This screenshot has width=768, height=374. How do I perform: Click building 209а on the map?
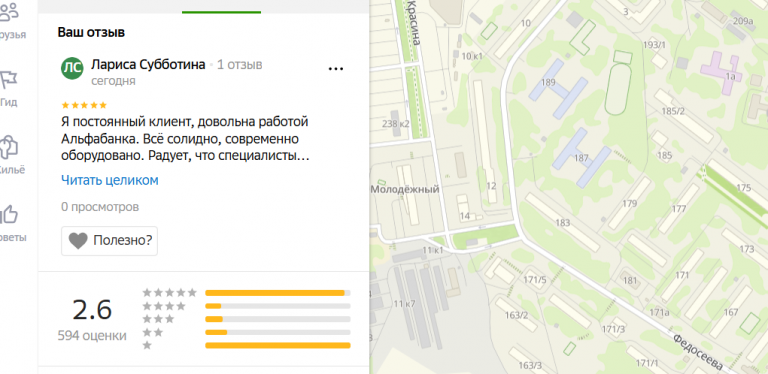point(743,21)
